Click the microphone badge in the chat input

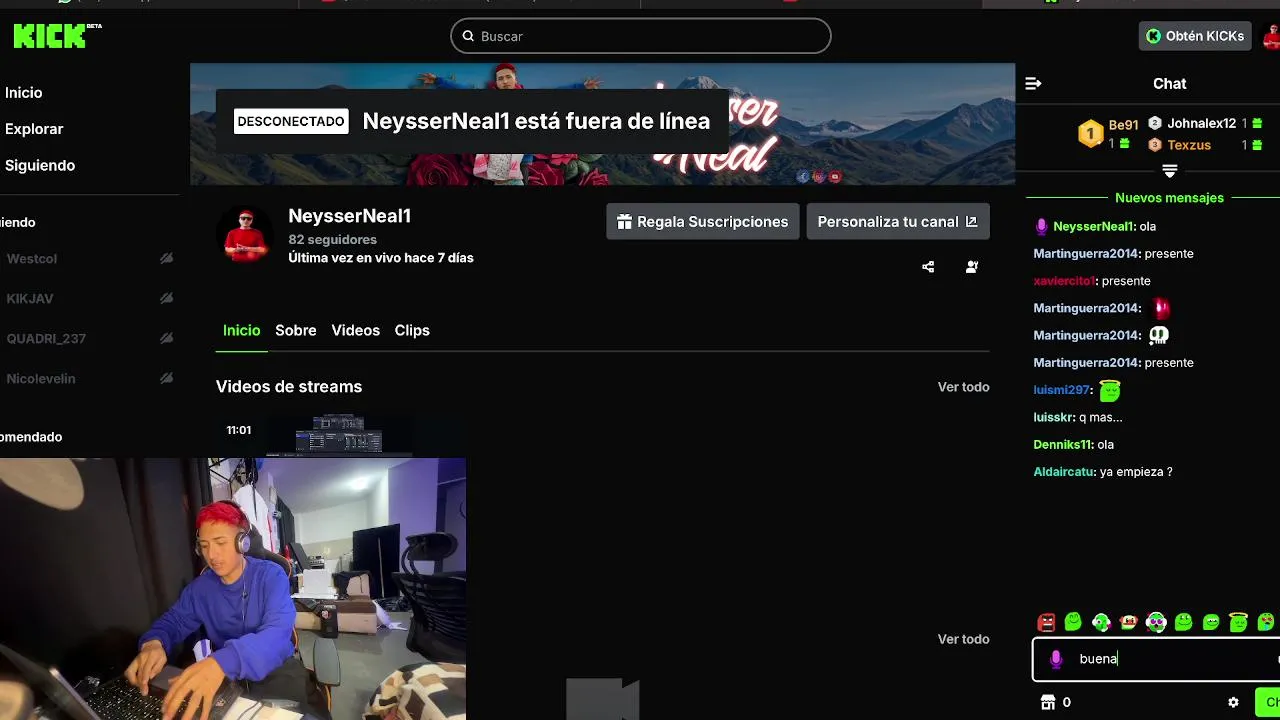(x=1056, y=659)
